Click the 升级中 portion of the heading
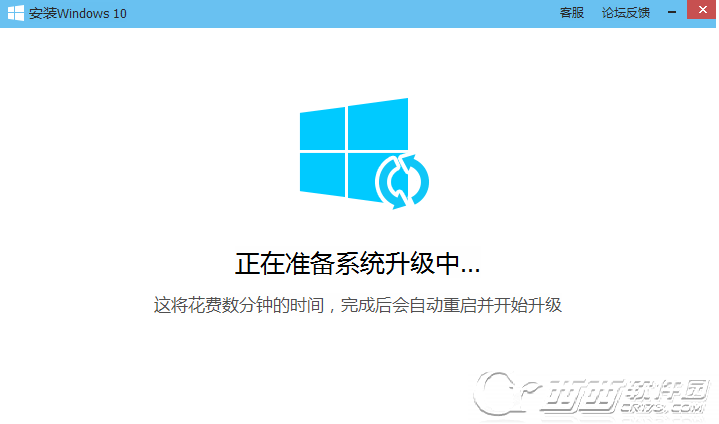Screen dimensions: 719x424 coord(422,264)
